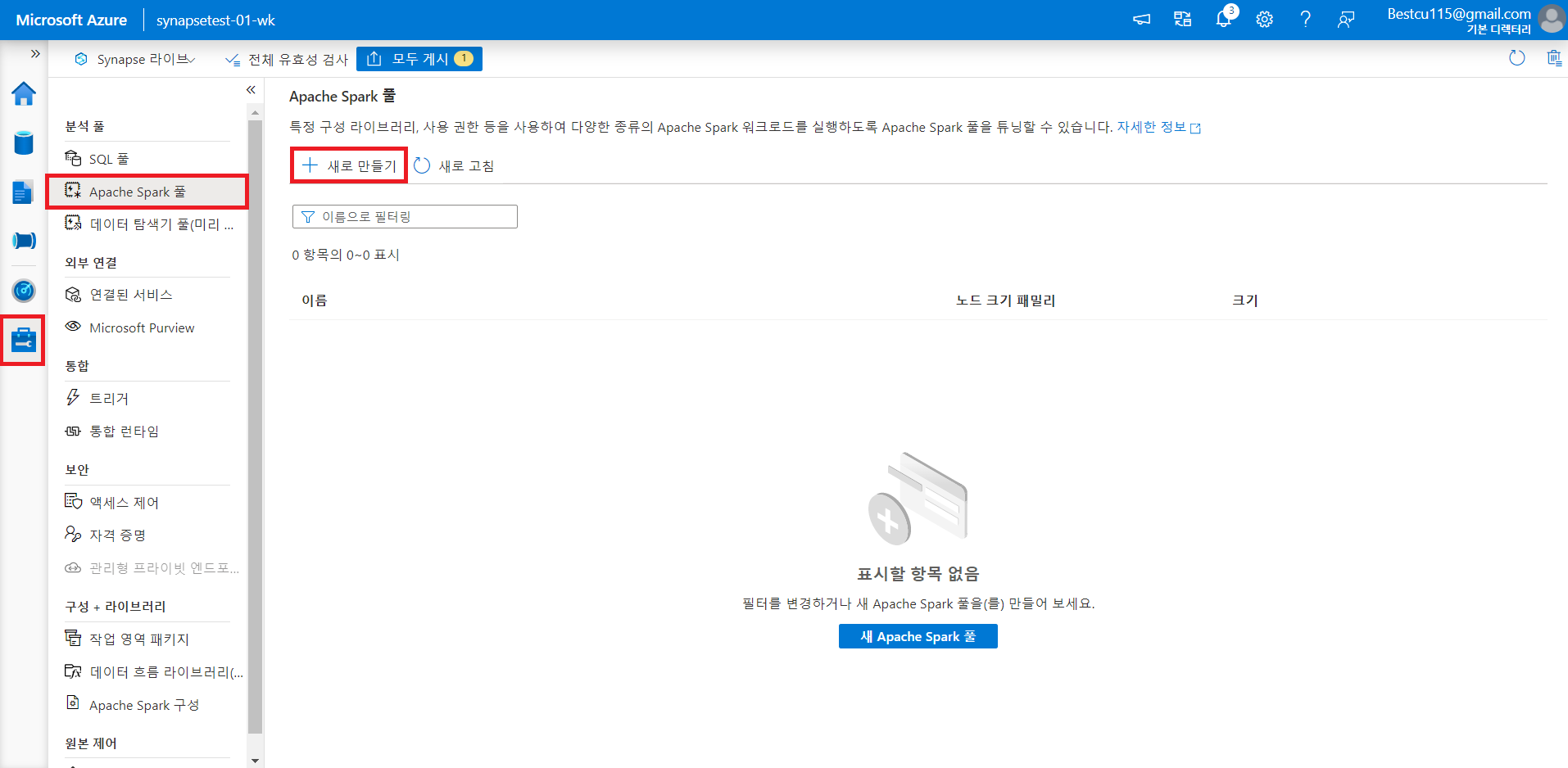This screenshot has width=1568, height=768.
Task: Open the notifications bell
Action: coord(1224,18)
